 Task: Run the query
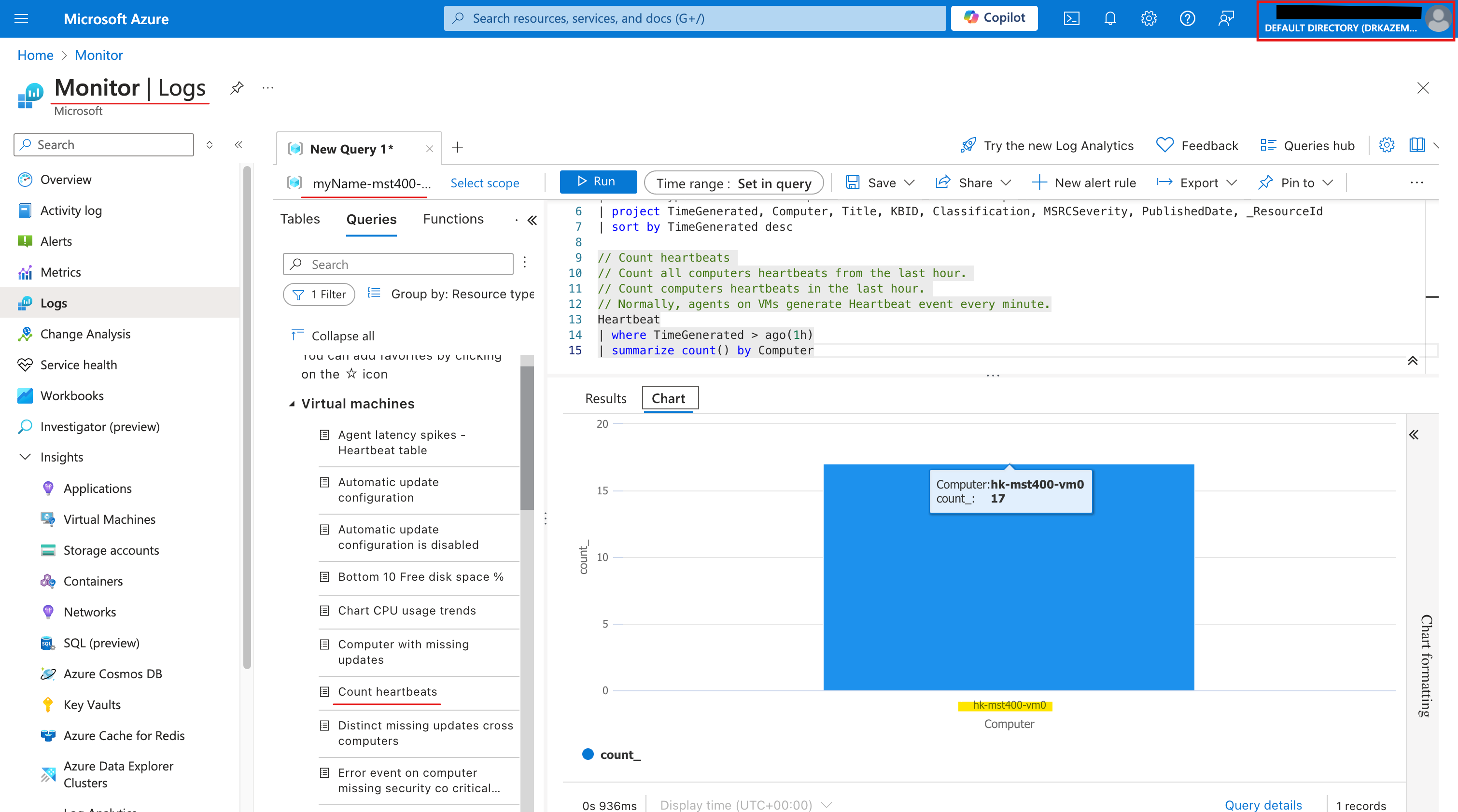[598, 182]
